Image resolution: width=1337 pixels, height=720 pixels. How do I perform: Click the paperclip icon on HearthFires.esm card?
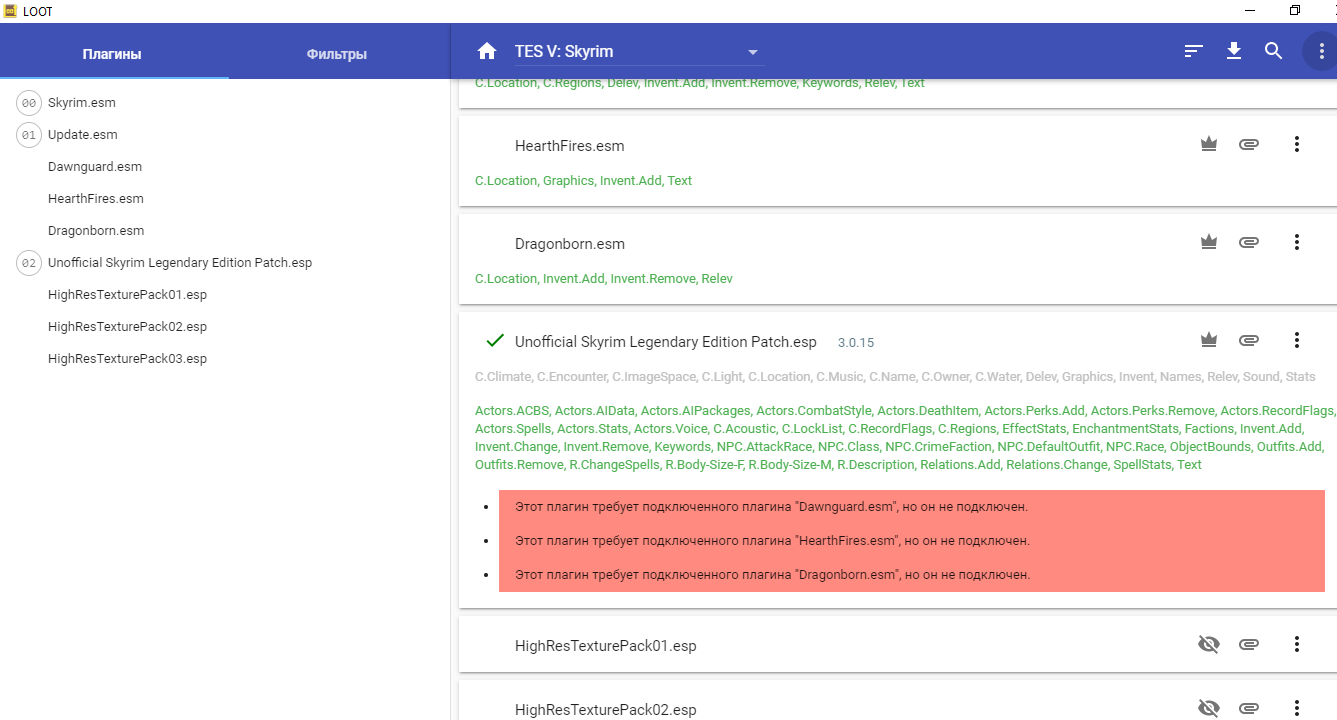point(1248,144)
